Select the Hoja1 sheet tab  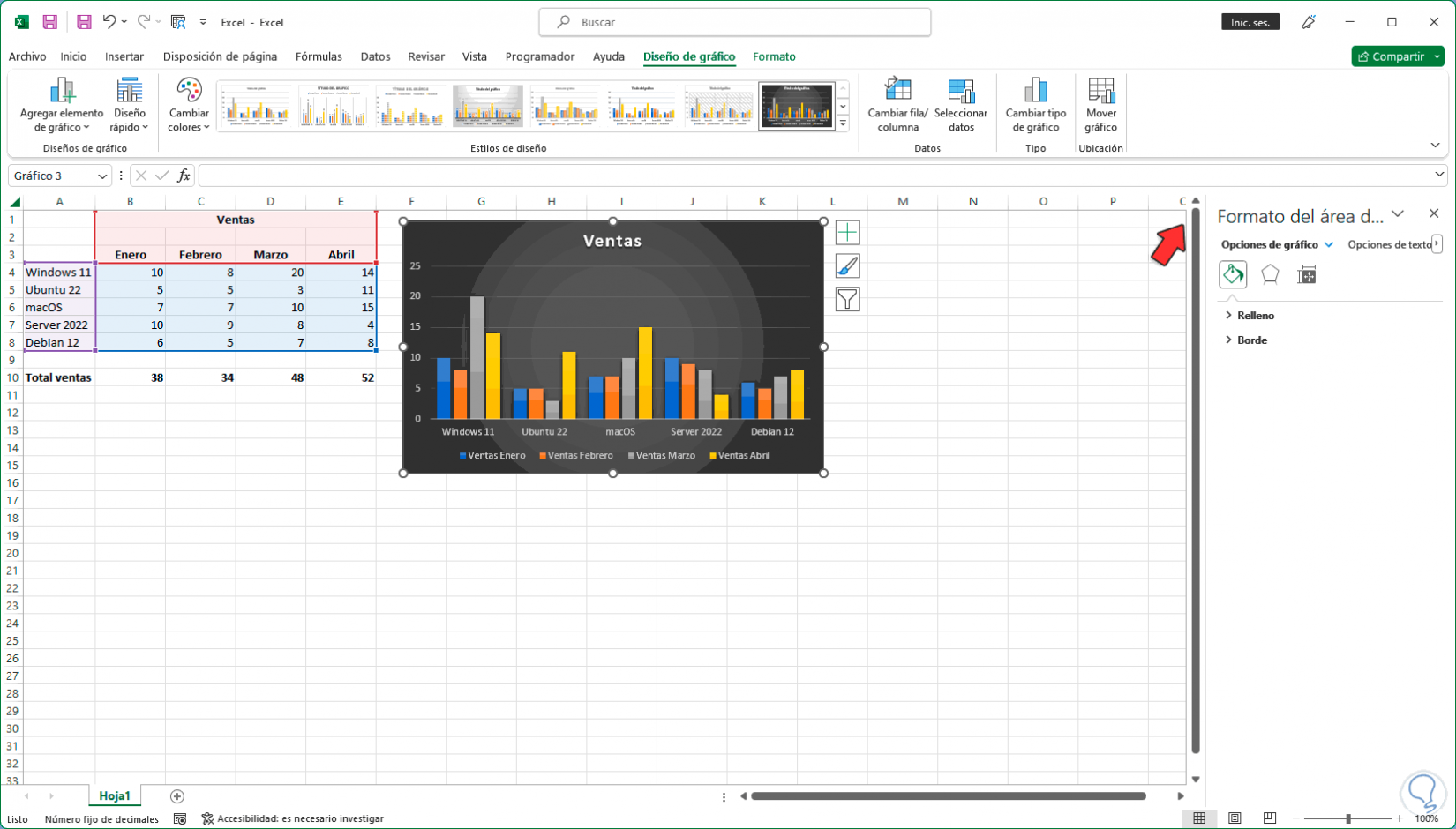coord(115,796)
